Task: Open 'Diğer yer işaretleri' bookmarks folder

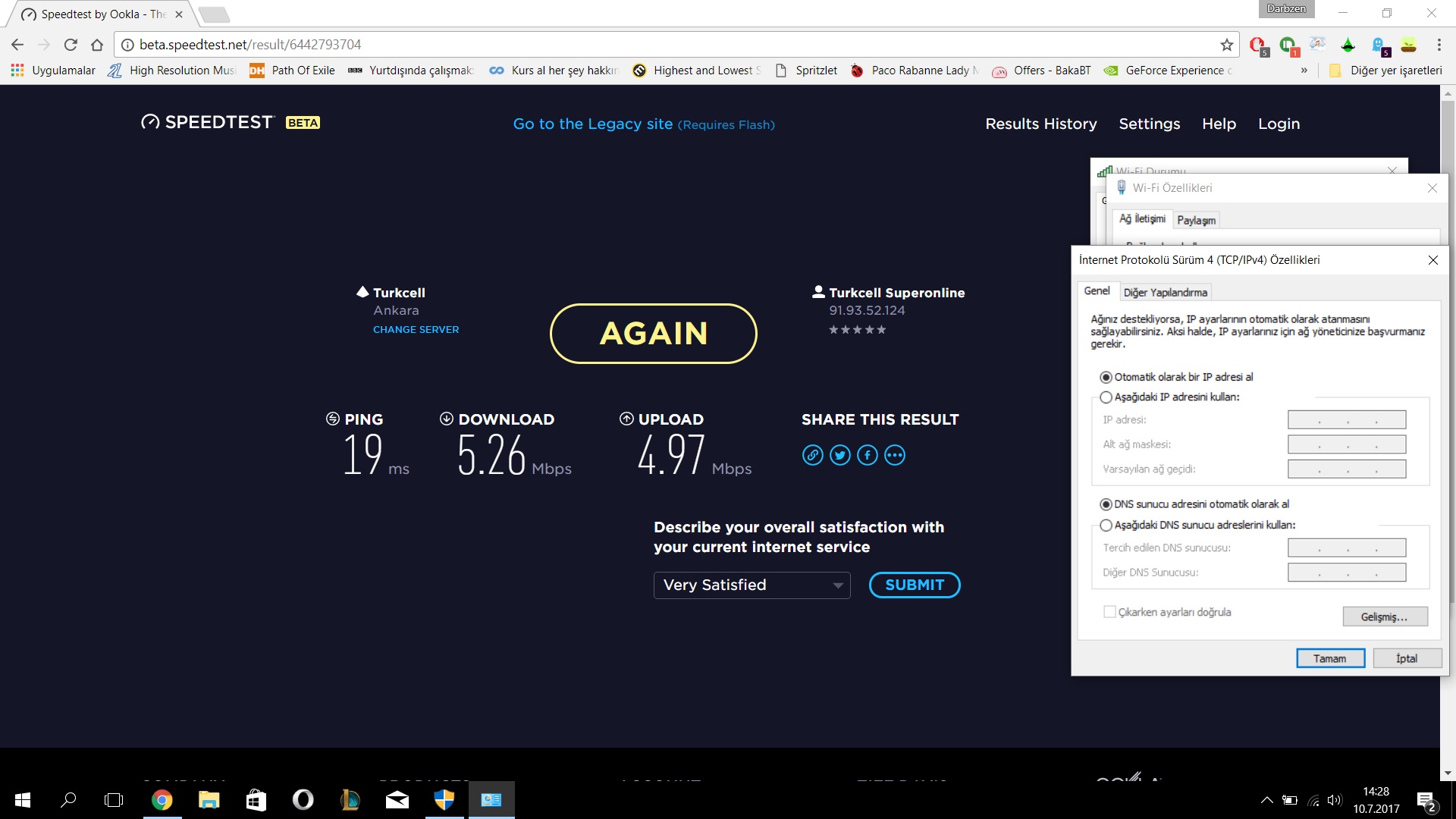Action: click(x=1386, y=71)
